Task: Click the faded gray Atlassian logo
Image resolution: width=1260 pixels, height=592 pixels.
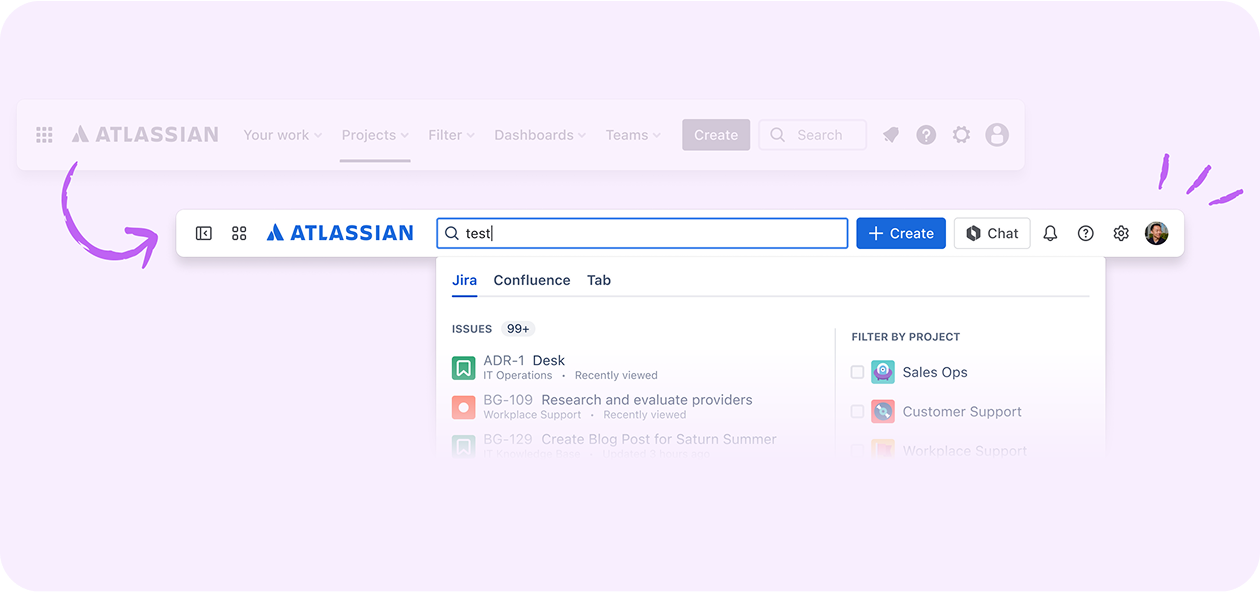Action: click(145, 135)
